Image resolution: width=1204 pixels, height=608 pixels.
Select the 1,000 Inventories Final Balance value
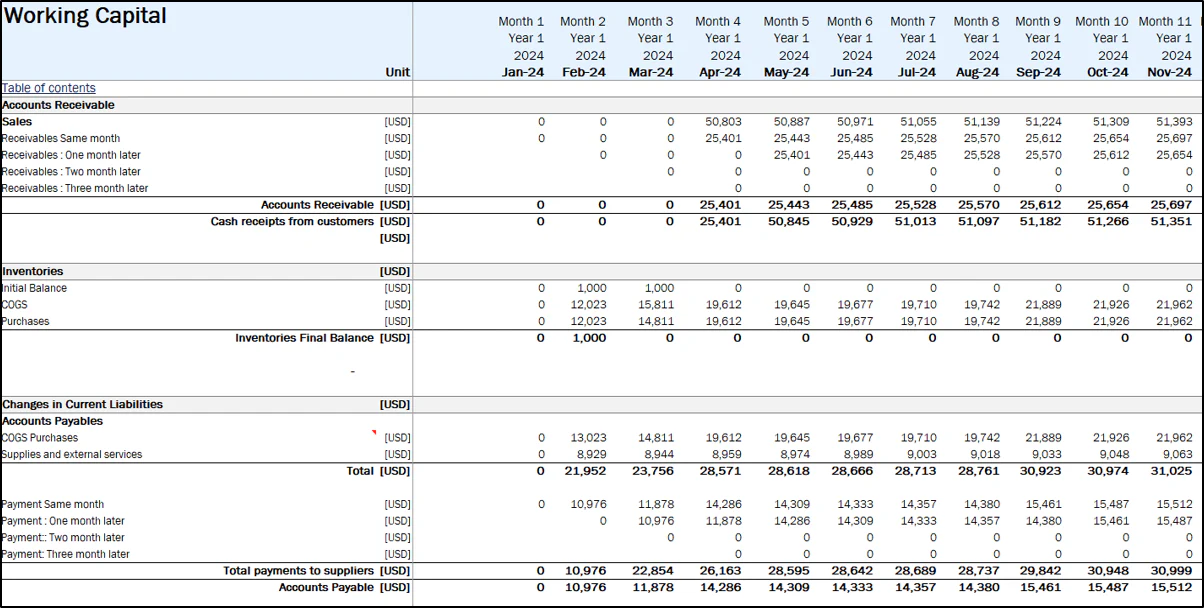pyautogui.click(x=588, y=337)
